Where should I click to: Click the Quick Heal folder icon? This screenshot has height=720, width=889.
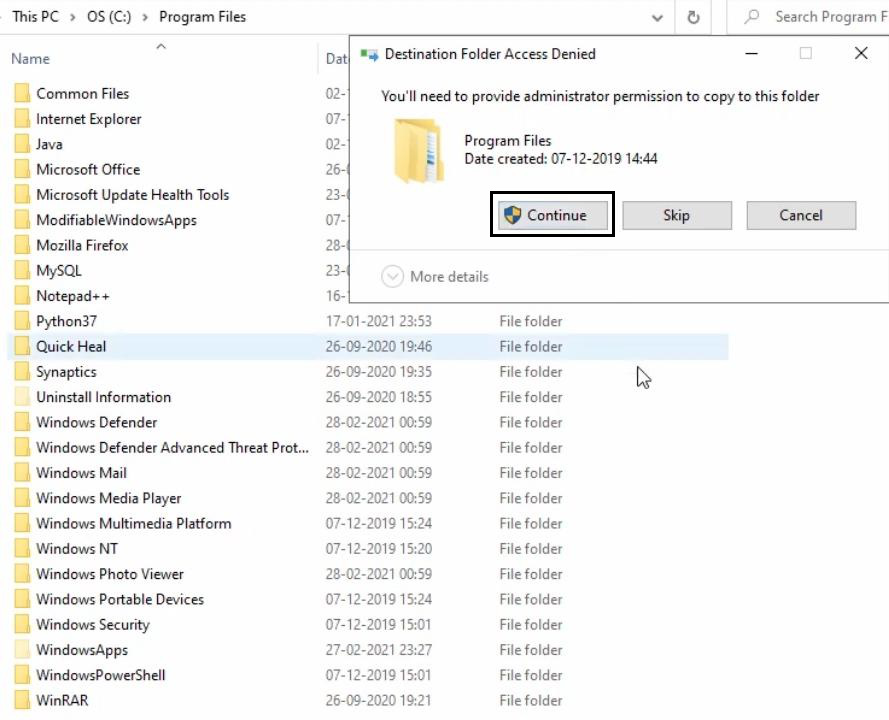click(22, 346)
